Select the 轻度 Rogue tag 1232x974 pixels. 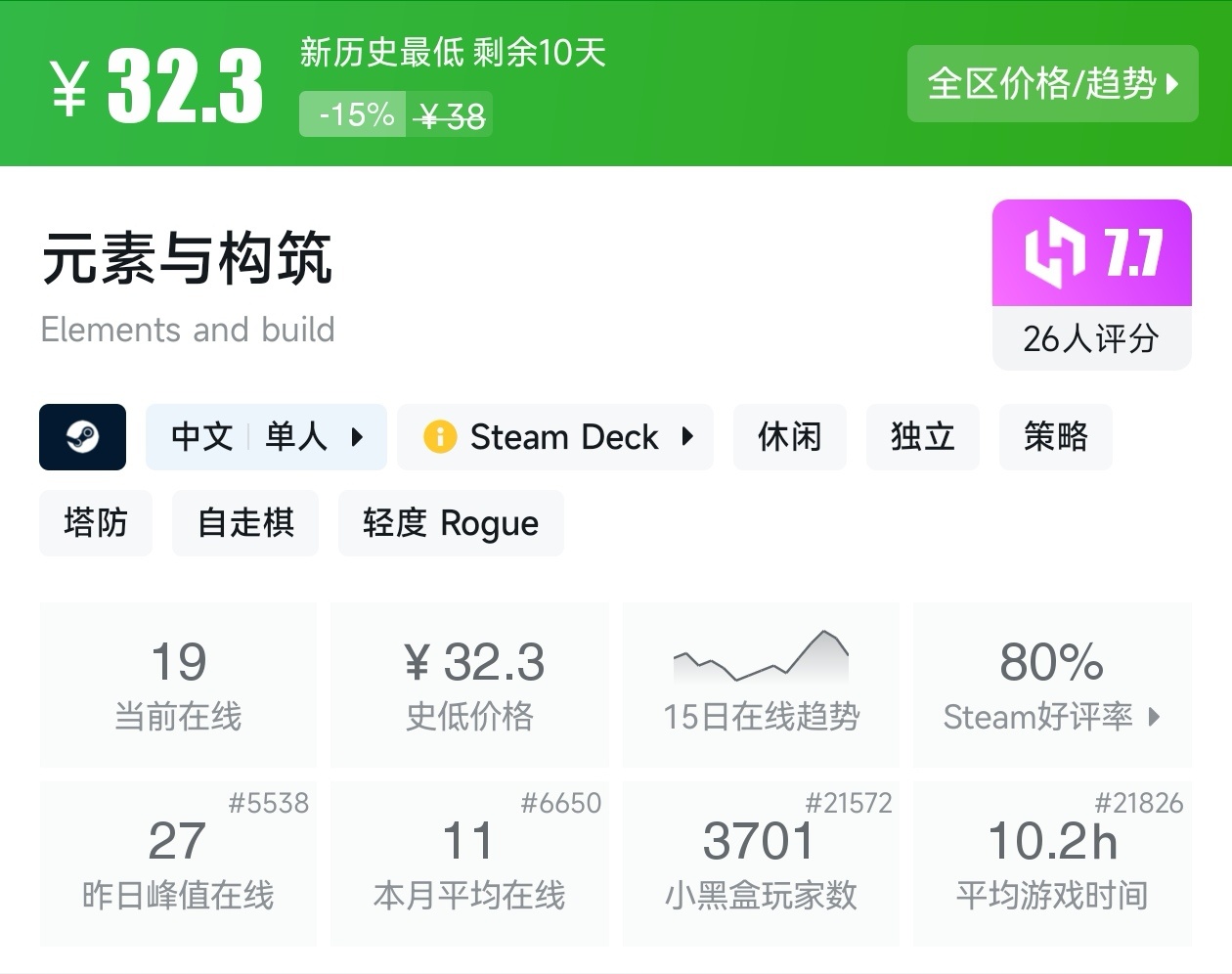pyautogui.click(x=450, y=522)
